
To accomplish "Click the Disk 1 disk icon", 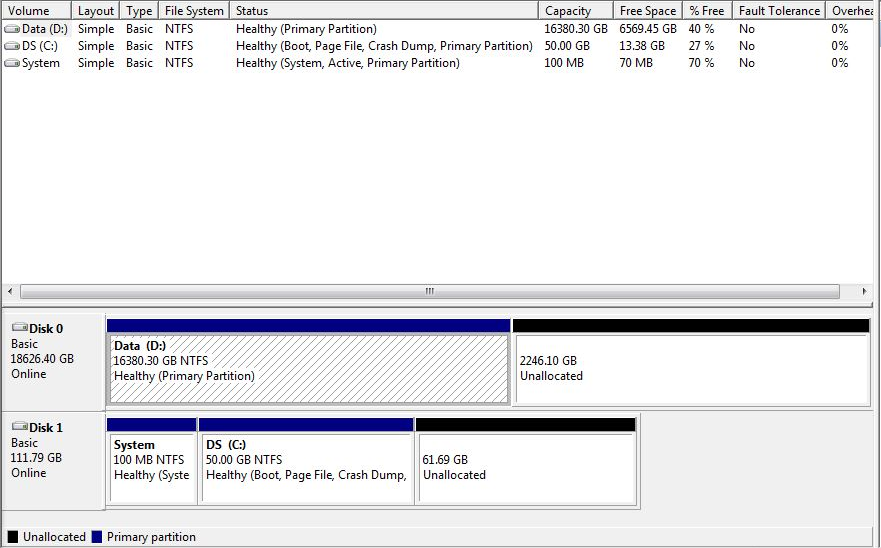I will click(x=19, y=427).
